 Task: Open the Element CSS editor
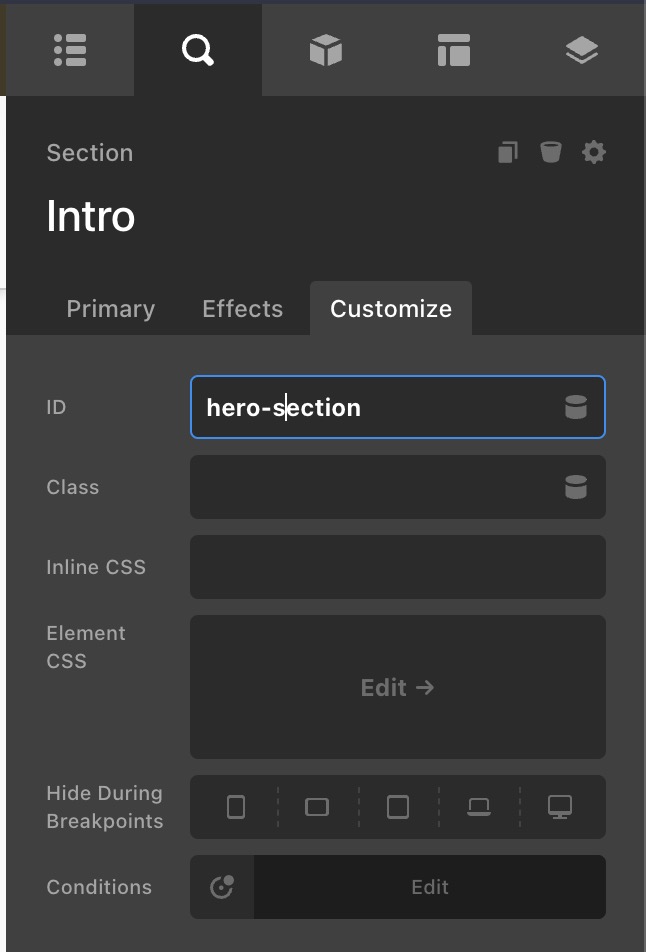pos(397,687)
